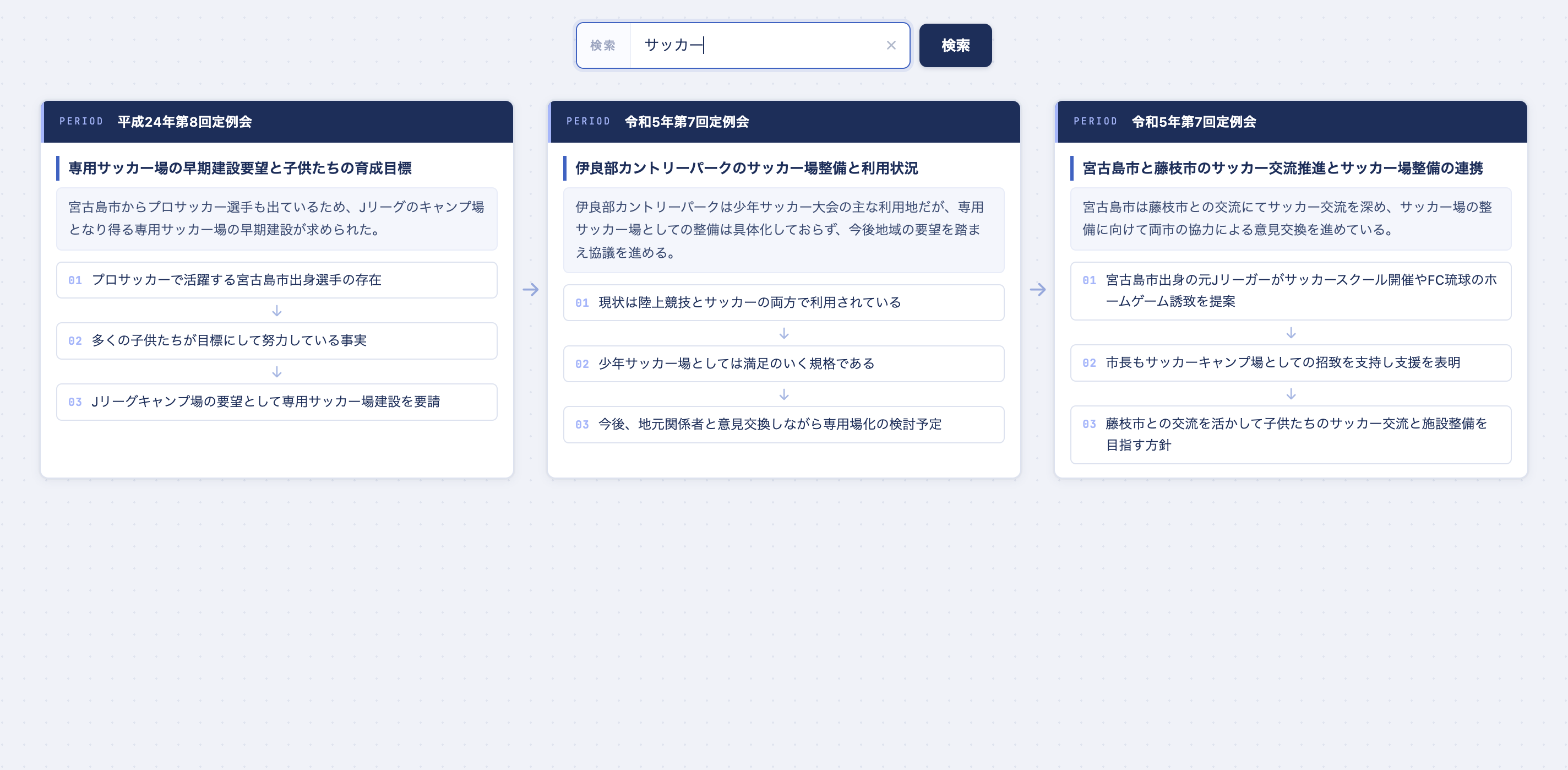
Task: Clear the search field with the X icon
Action: [890, 45]
